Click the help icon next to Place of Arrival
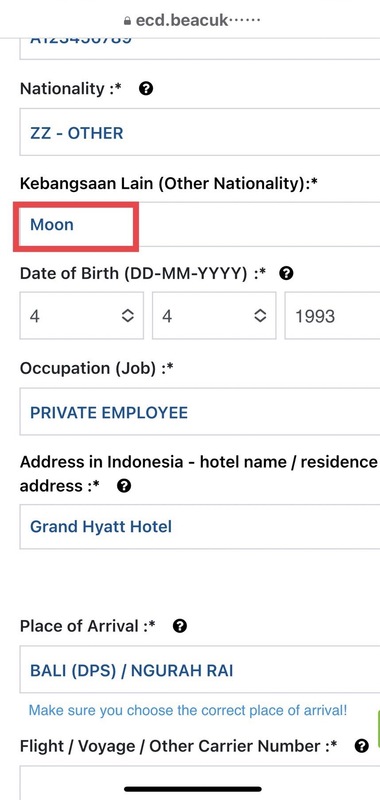Screen dimensions: 380x800 (180, 626)
